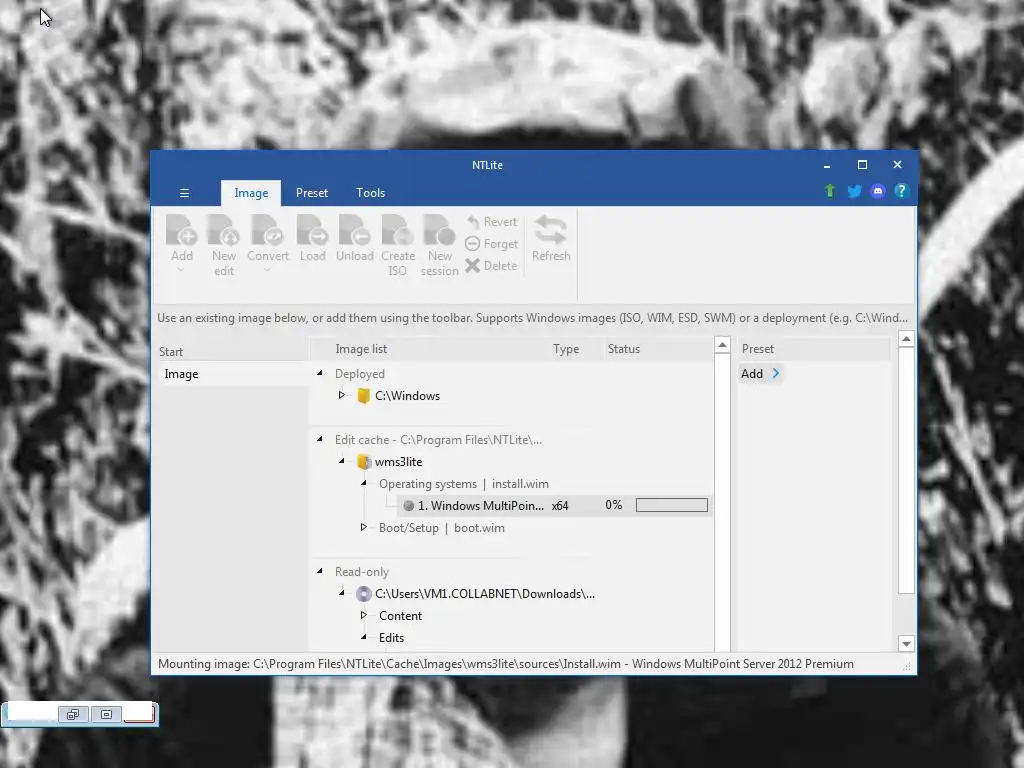
Task: Collapse the Deployed group
Action: pyautogui.click(x=319, y=373)
